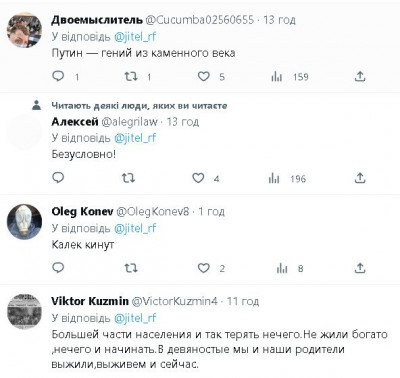Retweet Oleg Konev's tweet
Image resolution: width=400 pixels, height=378 pixels.
coord(131,268)
